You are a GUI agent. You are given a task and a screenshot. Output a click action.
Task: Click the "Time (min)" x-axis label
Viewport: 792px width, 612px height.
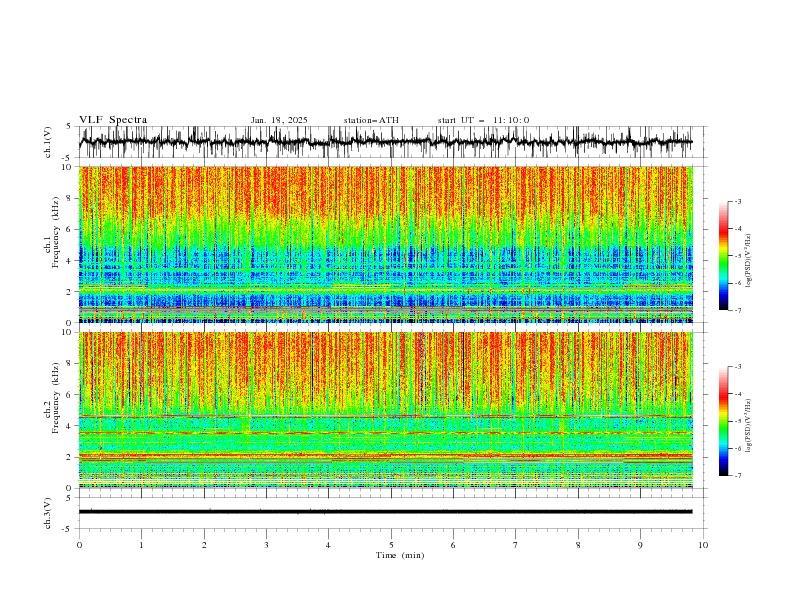tap(400, 555)
